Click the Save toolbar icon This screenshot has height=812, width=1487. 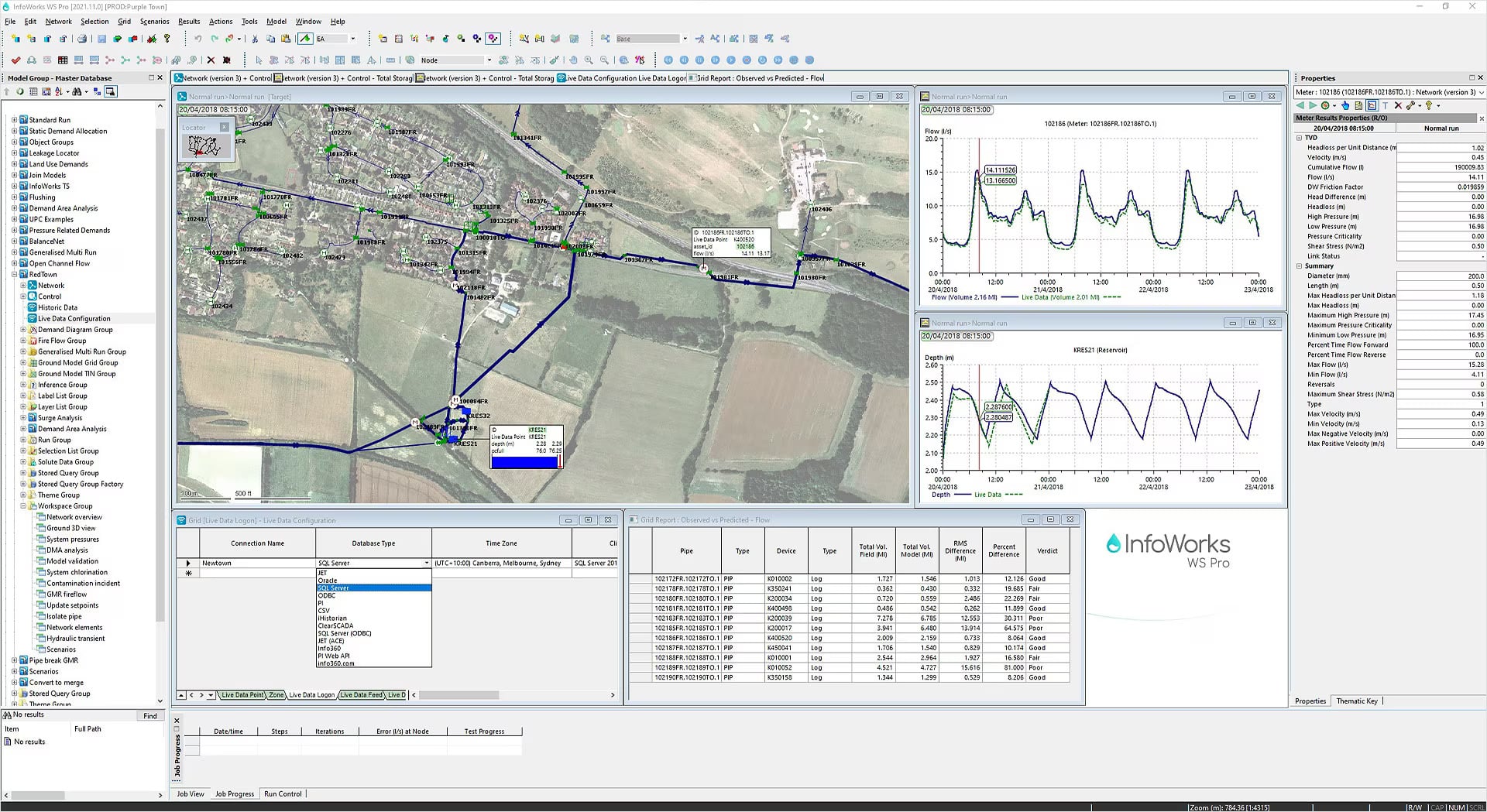tap(101, 38)
